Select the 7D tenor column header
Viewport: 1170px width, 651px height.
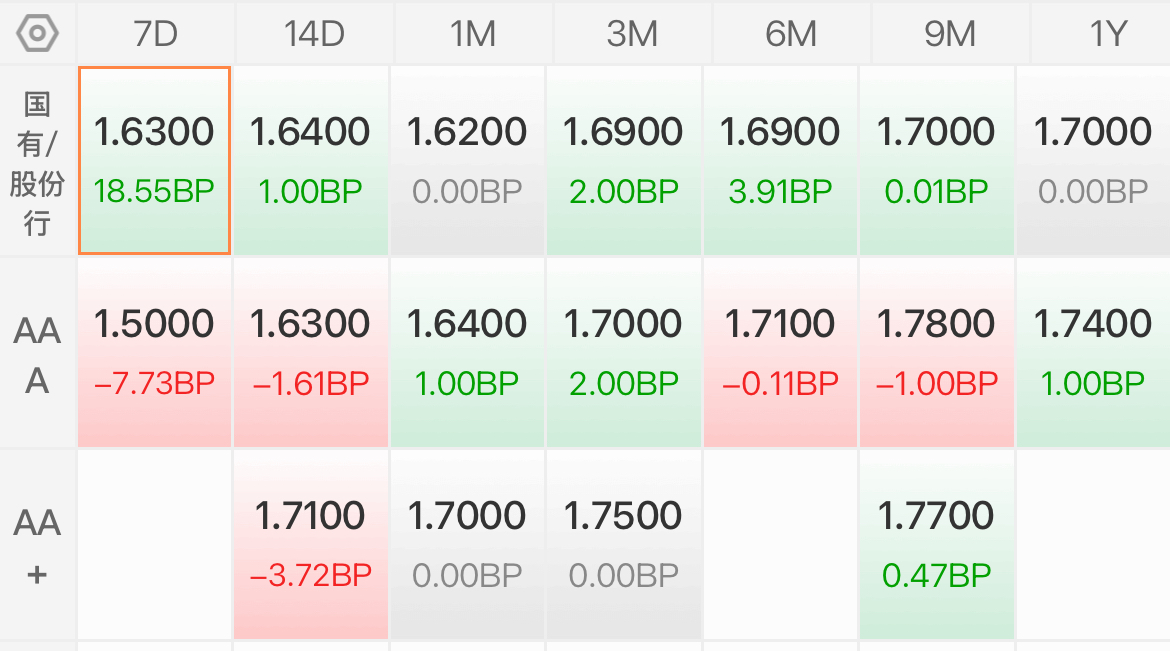point(155,34)
